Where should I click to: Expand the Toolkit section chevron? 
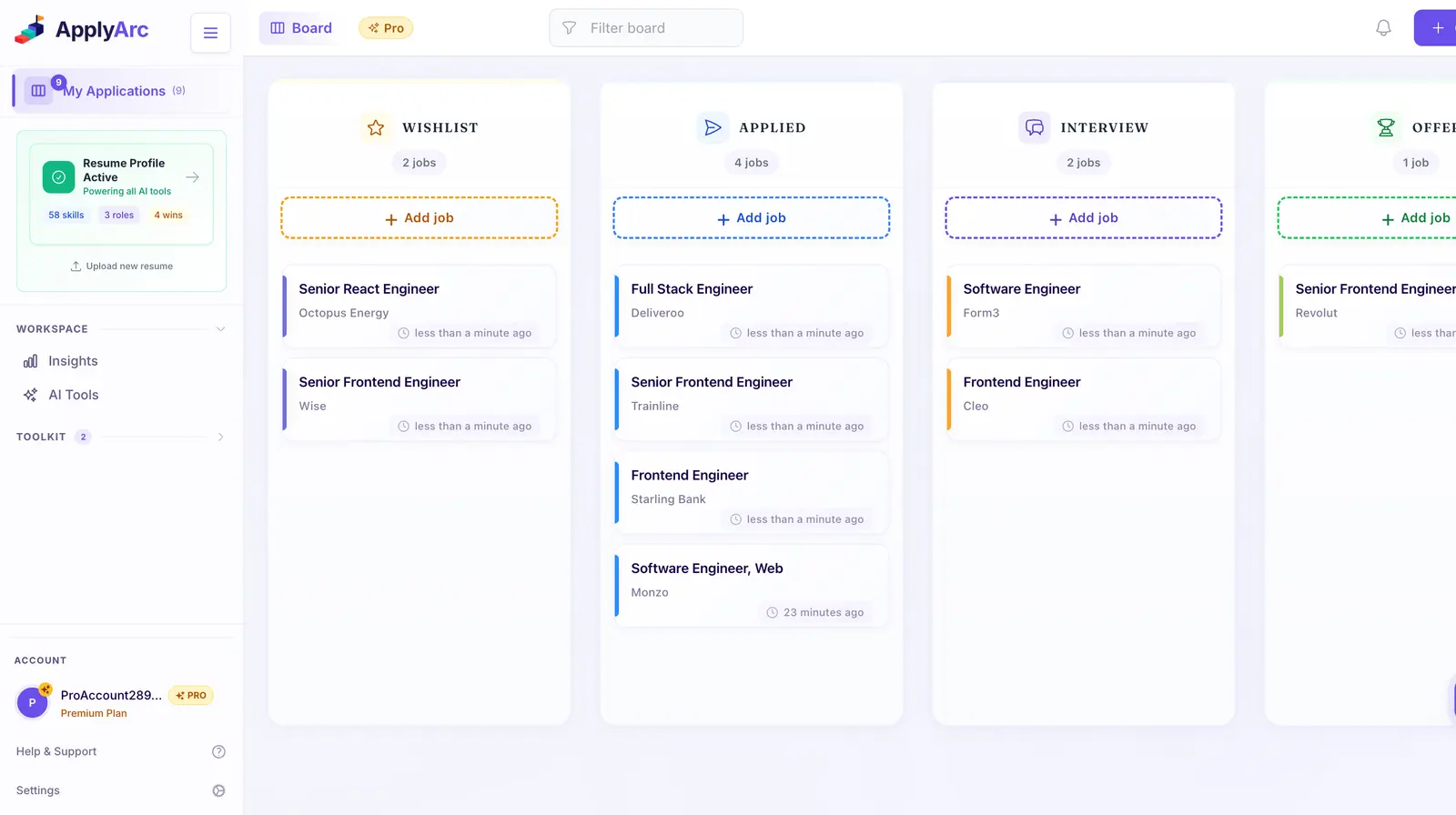click(x=220, y=437)
